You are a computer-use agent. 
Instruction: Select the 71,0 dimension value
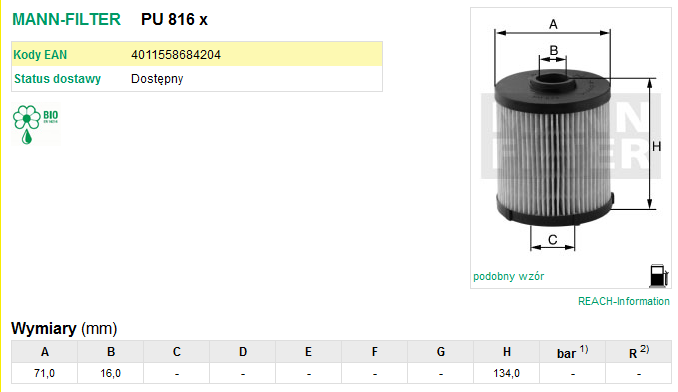tap(45, 373)
